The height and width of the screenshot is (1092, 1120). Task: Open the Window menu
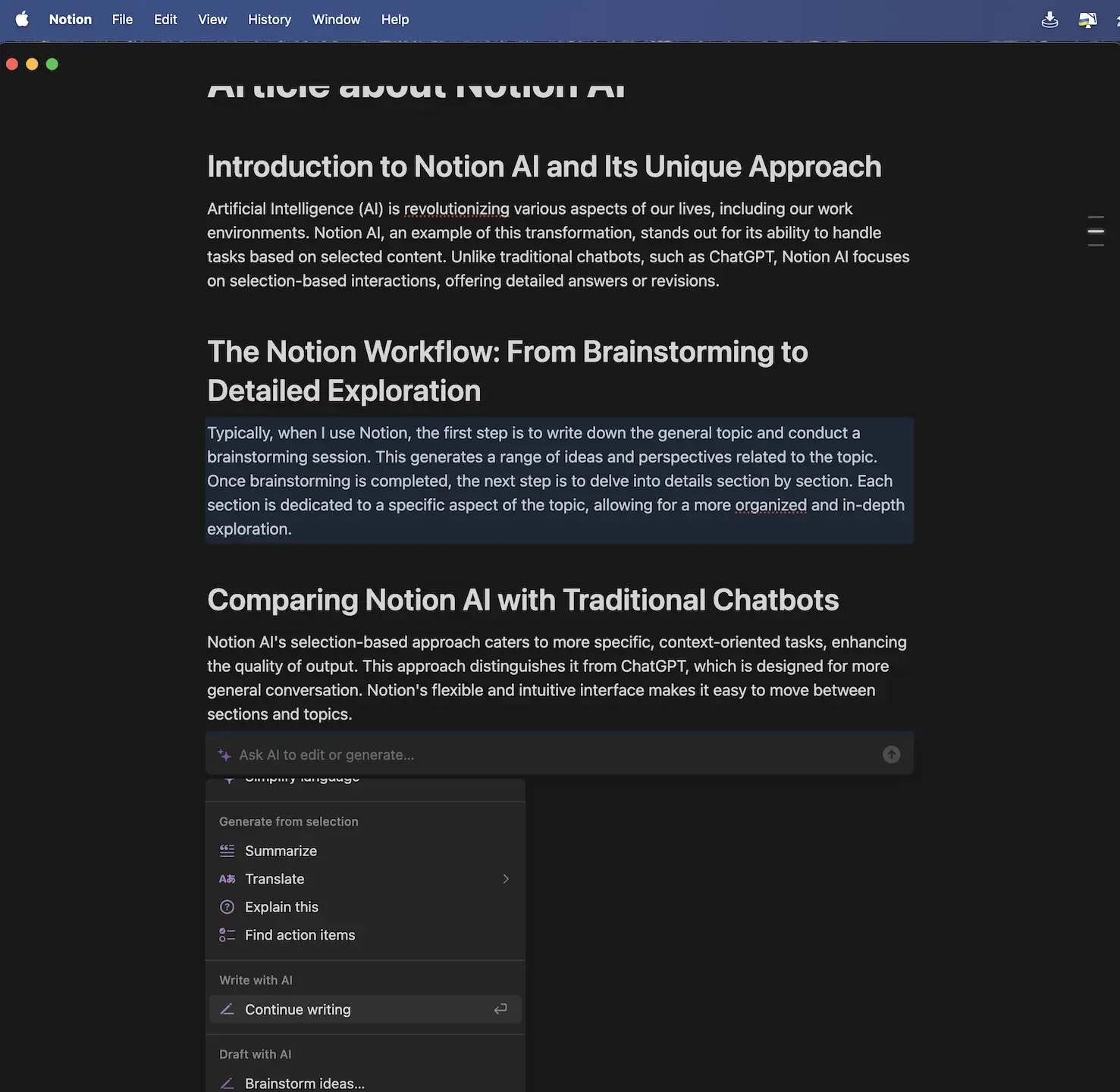tap(336, 19)
